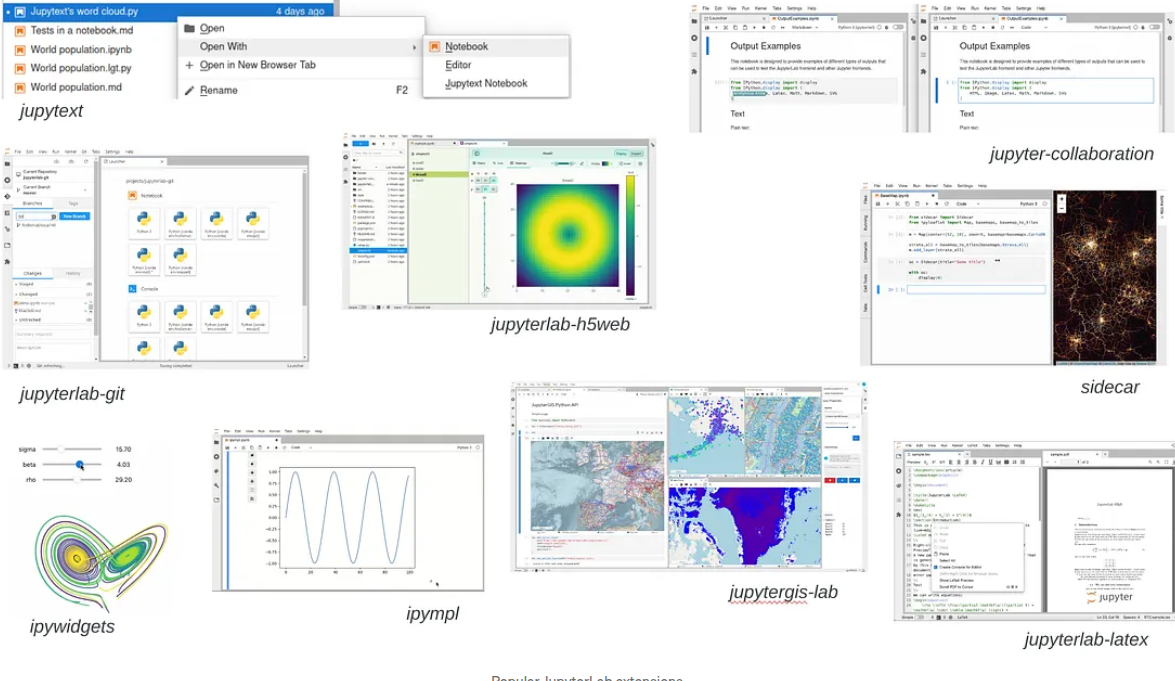Screen dimensions: 1175x681
Task: Click the empty input cell in sidecar notebook
Action: [976, 289]
